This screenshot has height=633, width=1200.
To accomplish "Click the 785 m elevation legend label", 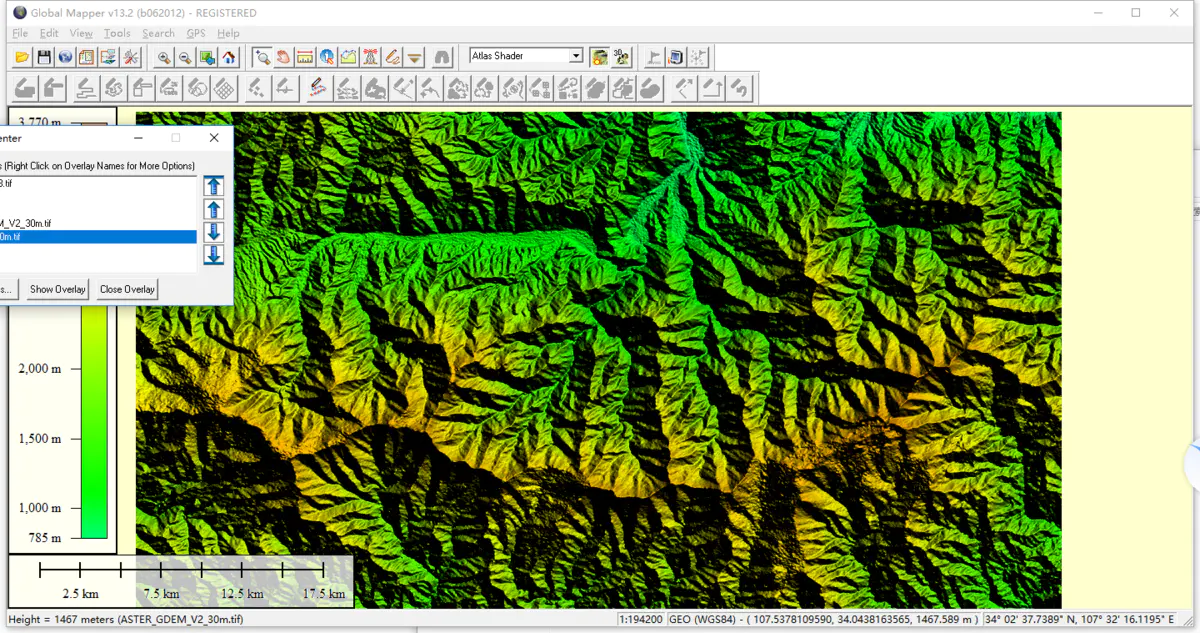I will [x=44, y=538].
